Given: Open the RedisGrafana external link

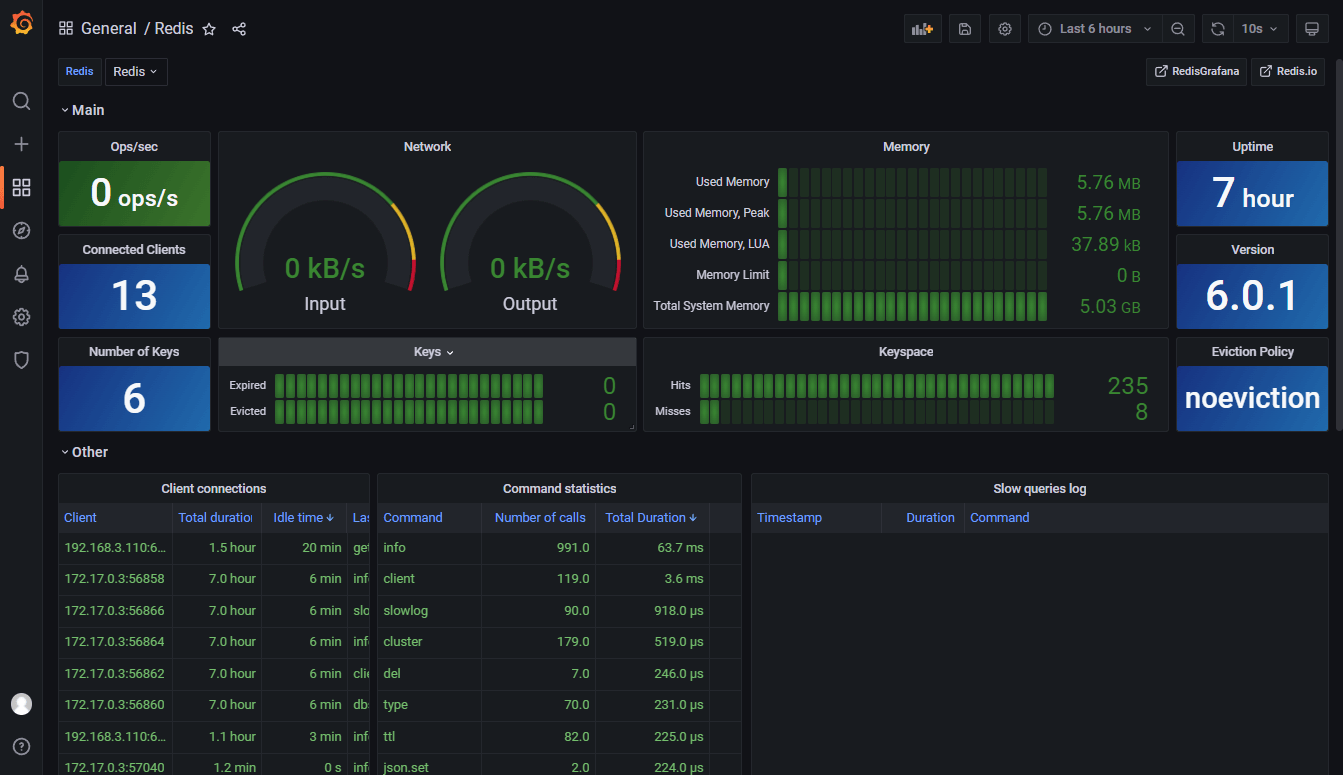Looking at the screenshot, I should (x=1196, y=72).
